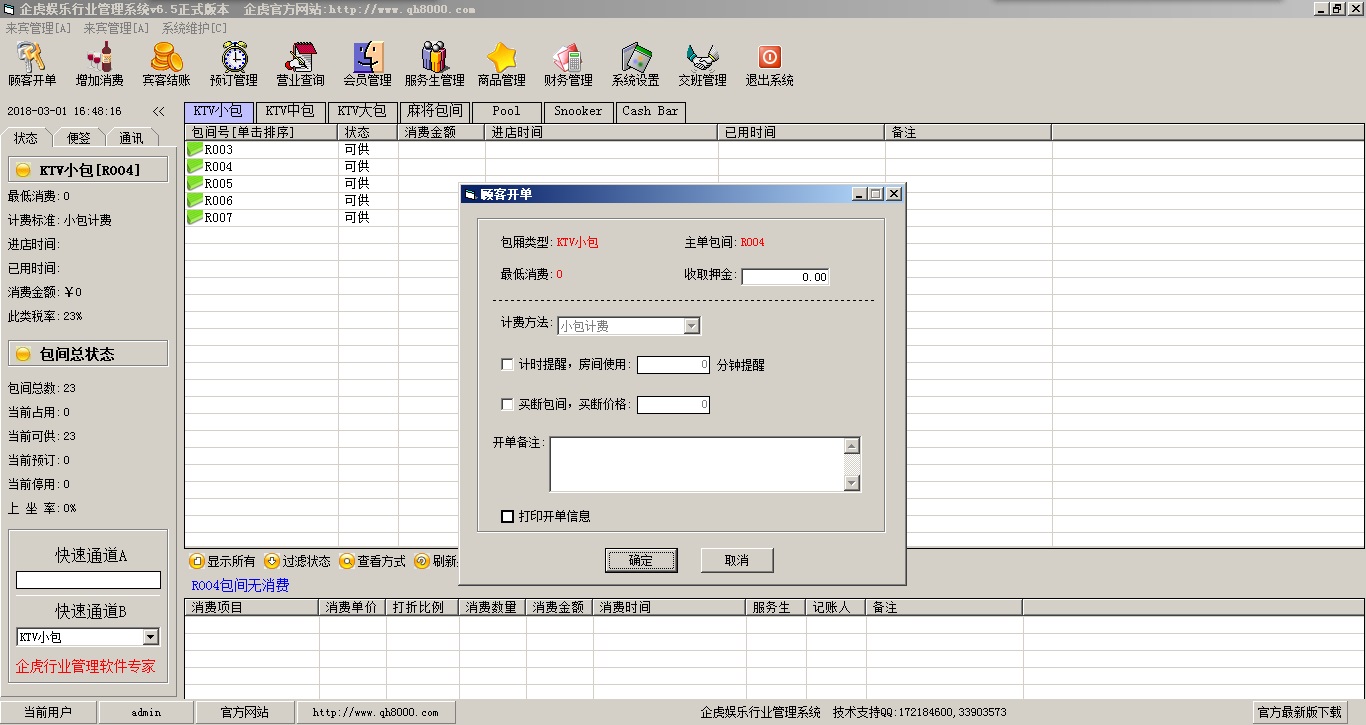Select room R005 green icon

195,184
